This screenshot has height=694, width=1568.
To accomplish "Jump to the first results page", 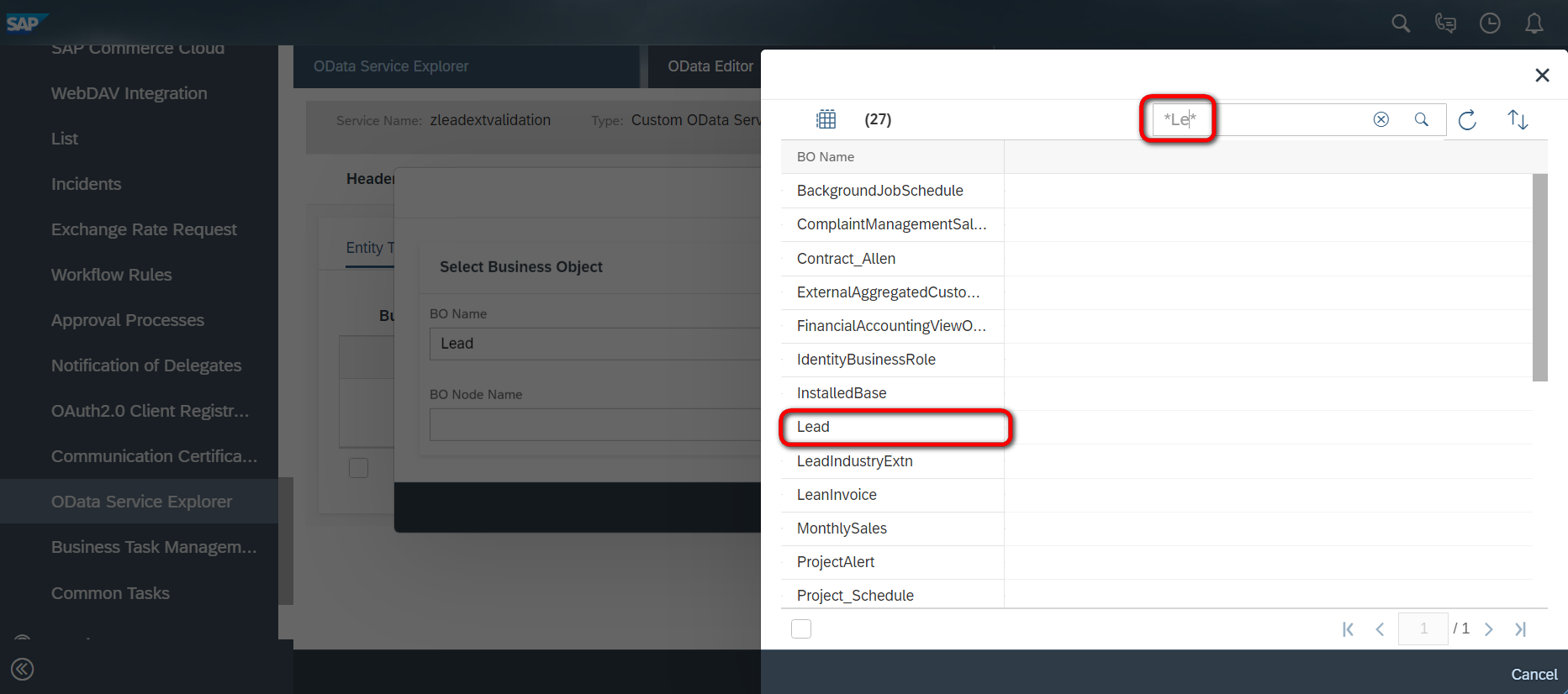I will coord(1348,628).
